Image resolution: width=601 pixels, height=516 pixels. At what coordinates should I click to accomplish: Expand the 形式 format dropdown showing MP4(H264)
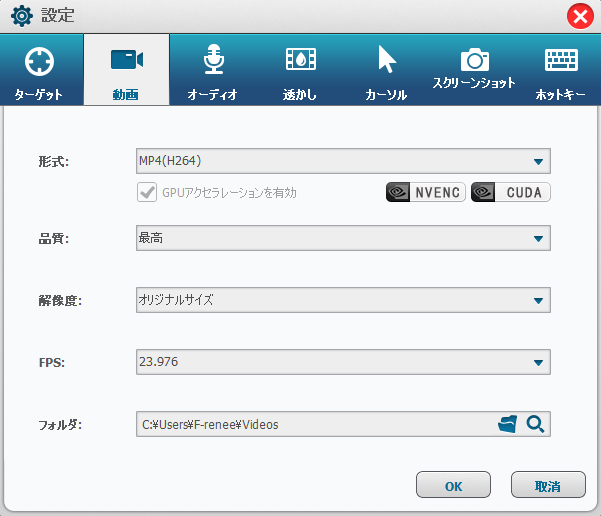point(343,161)
